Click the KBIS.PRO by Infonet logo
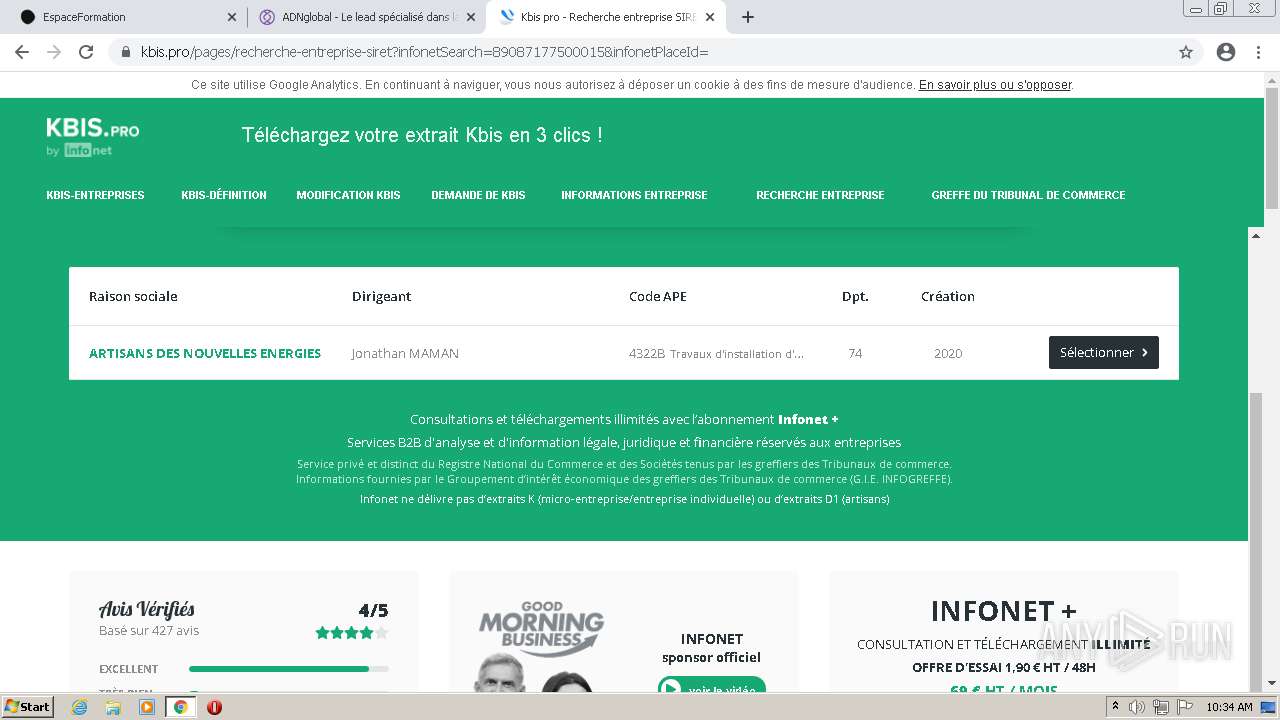This screenshot has height=720, width=1280. [92, 137]
